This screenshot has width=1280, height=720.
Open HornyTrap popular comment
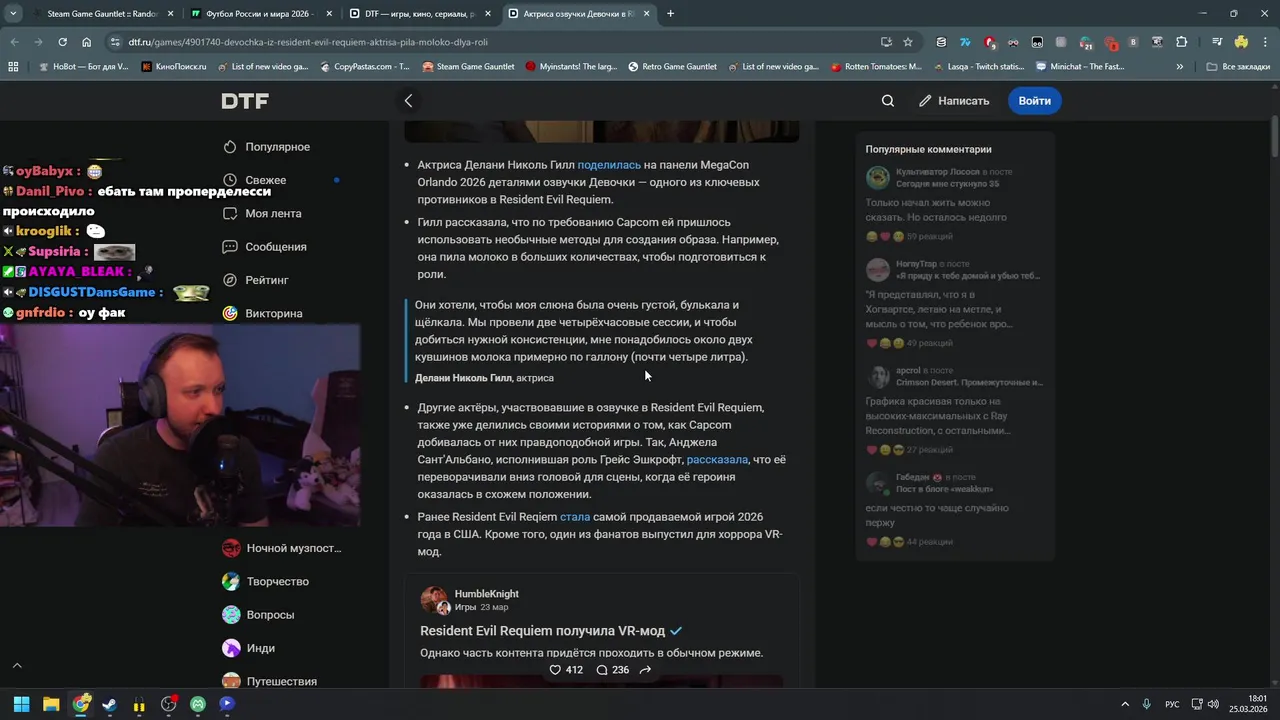pos(955,303)
